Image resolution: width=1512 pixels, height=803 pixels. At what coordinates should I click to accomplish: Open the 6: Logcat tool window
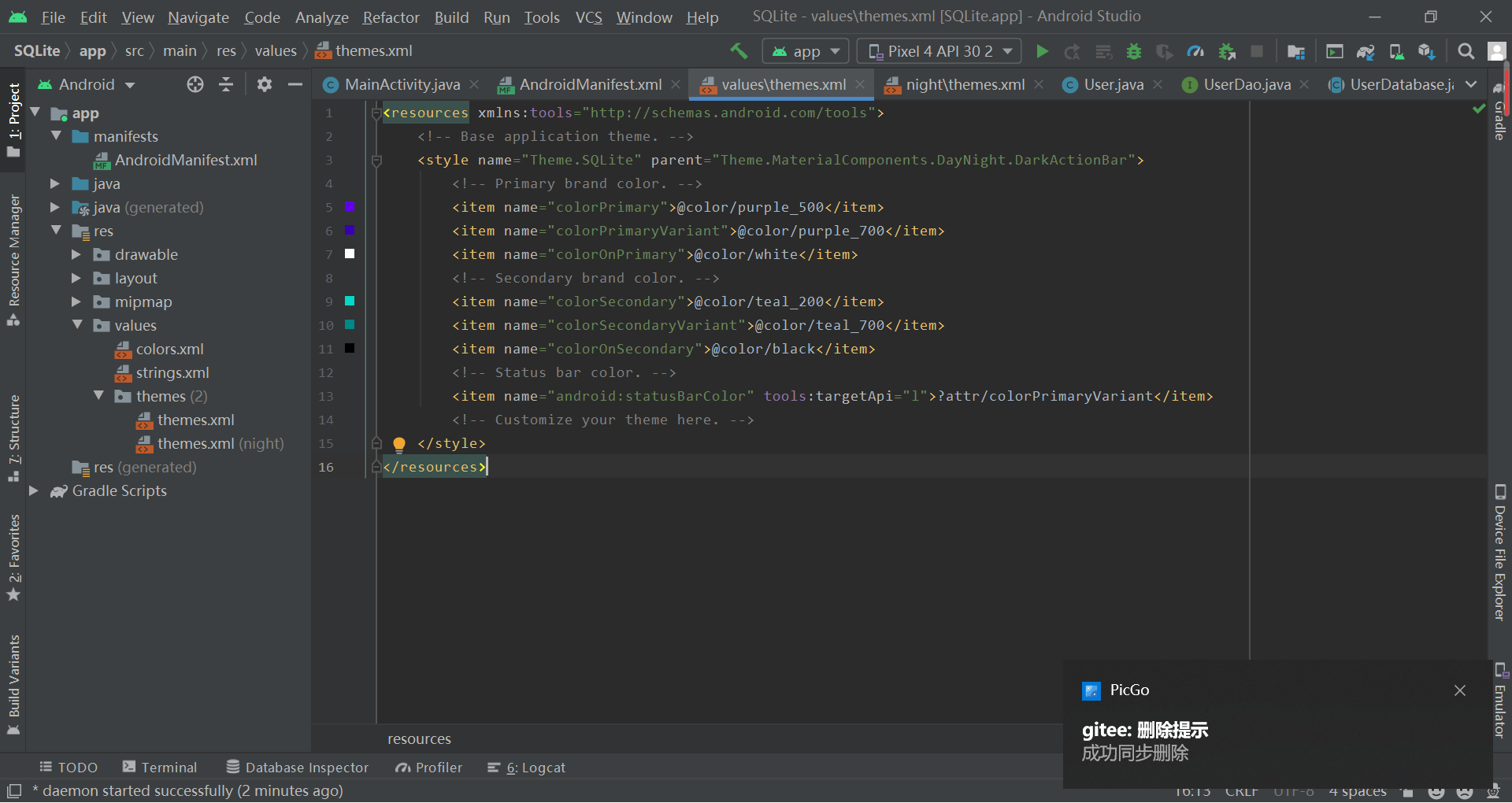pyautogui.click(x=527, y=768)
